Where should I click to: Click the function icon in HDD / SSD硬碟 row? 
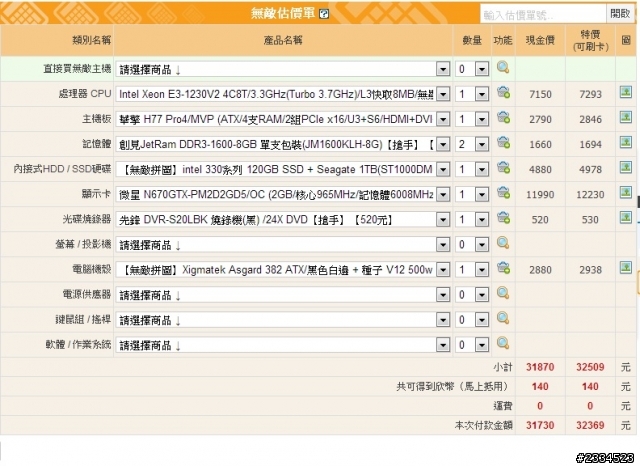503,168
